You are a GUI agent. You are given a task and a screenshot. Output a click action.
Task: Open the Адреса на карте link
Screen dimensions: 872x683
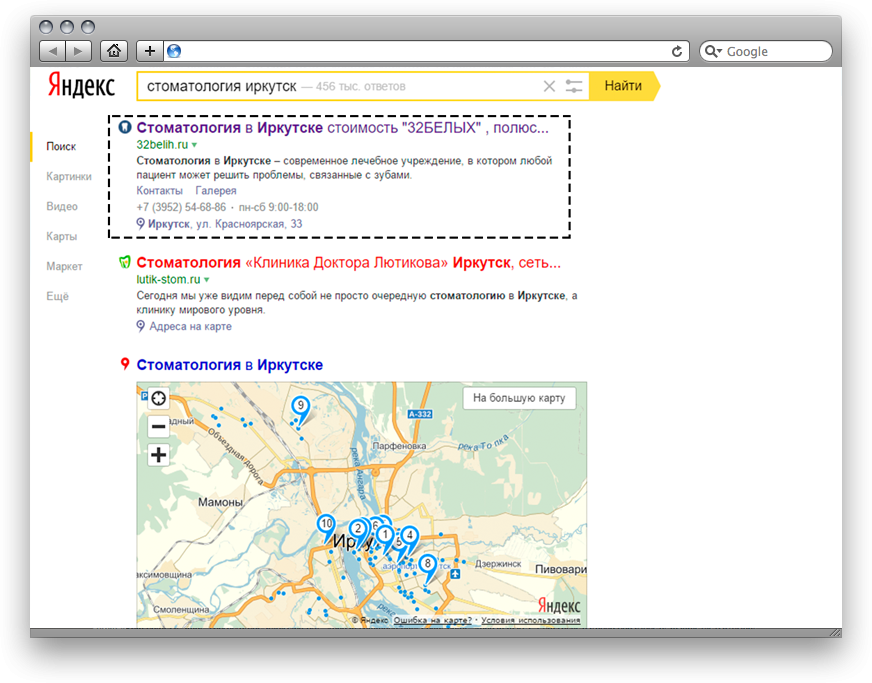(x=190, y=326)
